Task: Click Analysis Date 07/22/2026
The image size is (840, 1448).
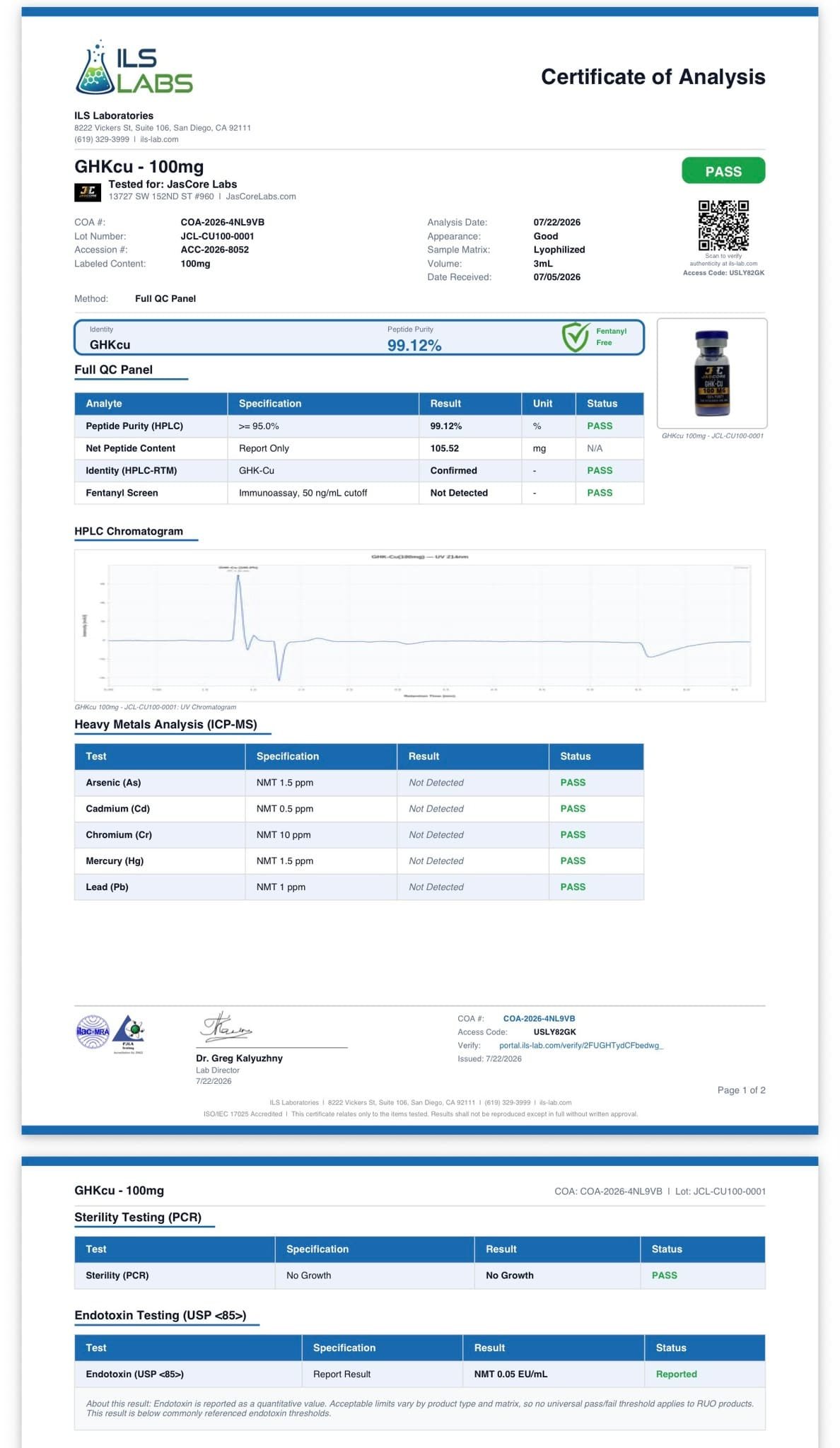Action: point(556,222)
